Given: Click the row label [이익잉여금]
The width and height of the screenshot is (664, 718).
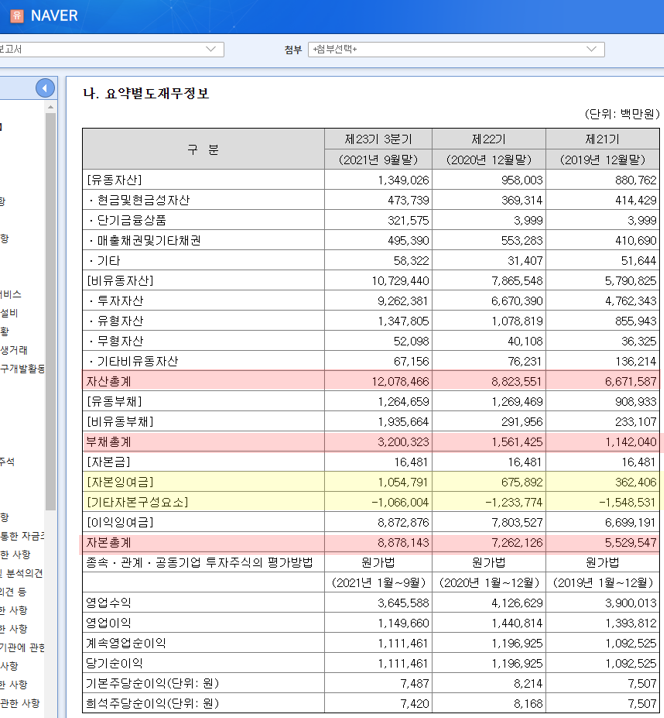Looking at the screenshot, I should pos(120,522).
